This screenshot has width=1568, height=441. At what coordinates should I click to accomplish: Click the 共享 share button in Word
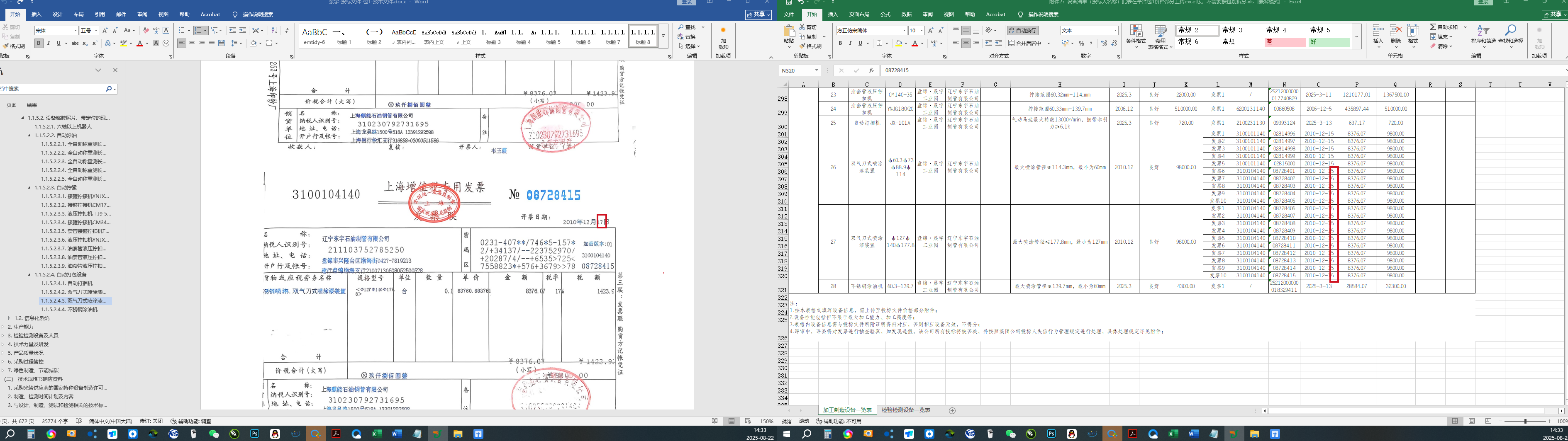point(758,15)
